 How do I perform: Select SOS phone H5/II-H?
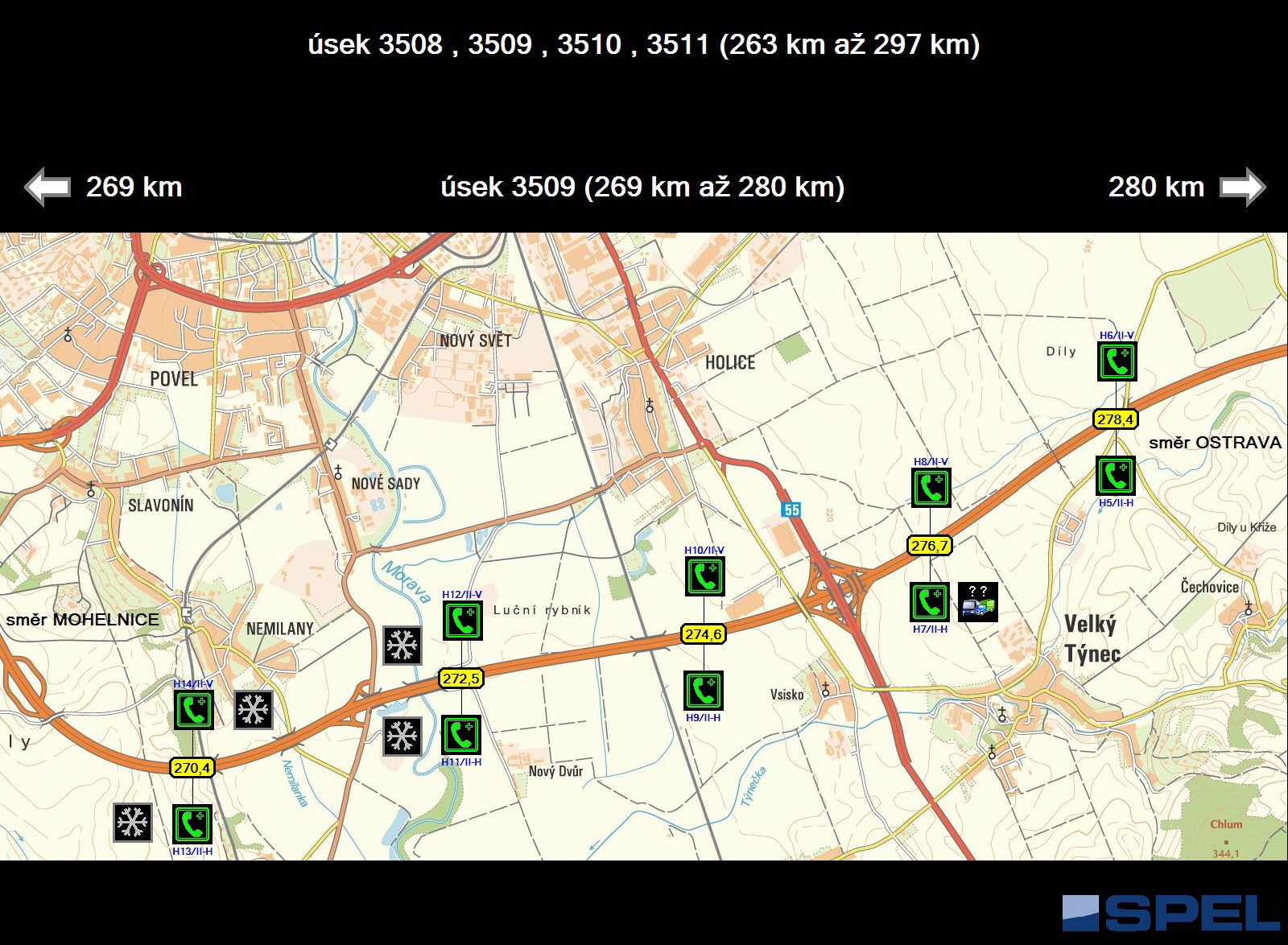coord(1116,476)
